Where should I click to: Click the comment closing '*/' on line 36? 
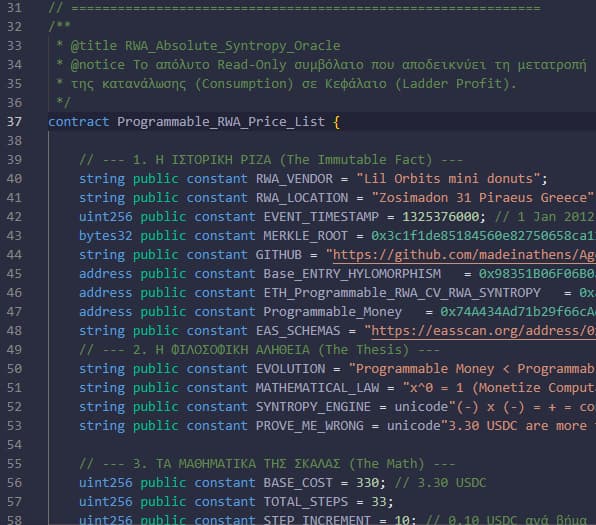coord(63,103)
